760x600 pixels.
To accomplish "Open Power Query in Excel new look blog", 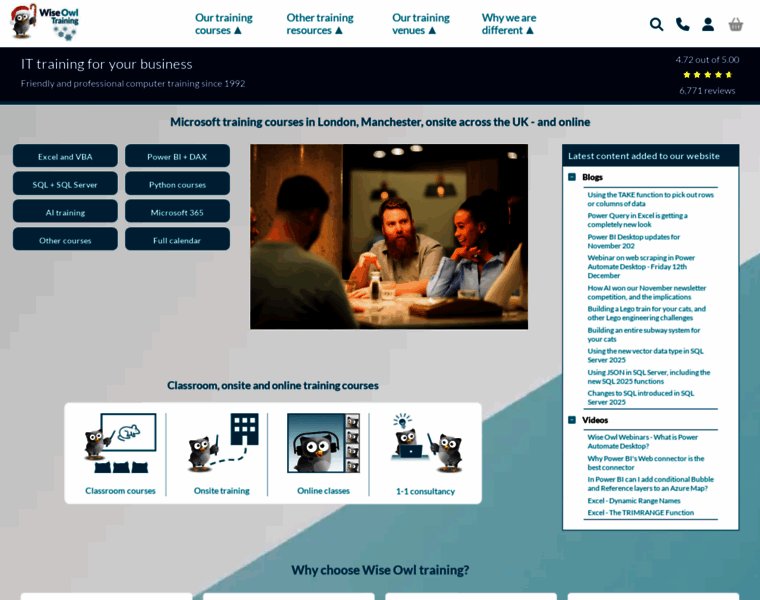I will pos(637,220).
